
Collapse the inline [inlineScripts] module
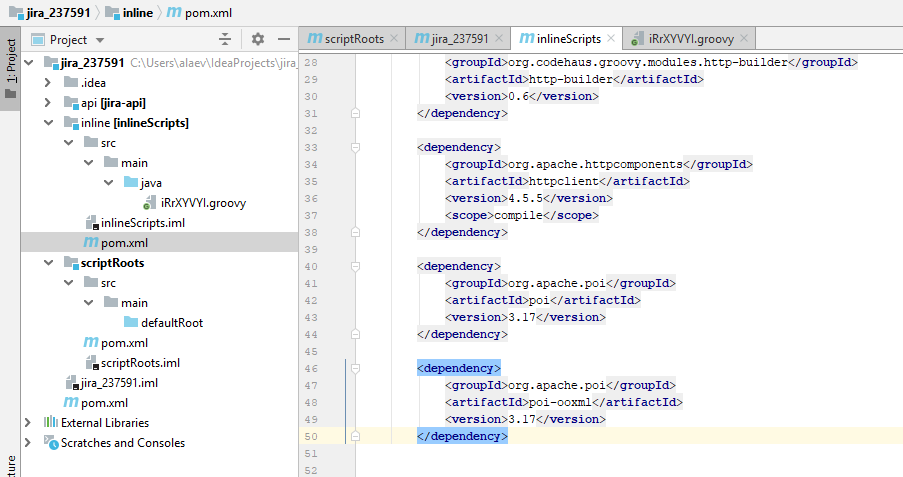tap(49, 123)
